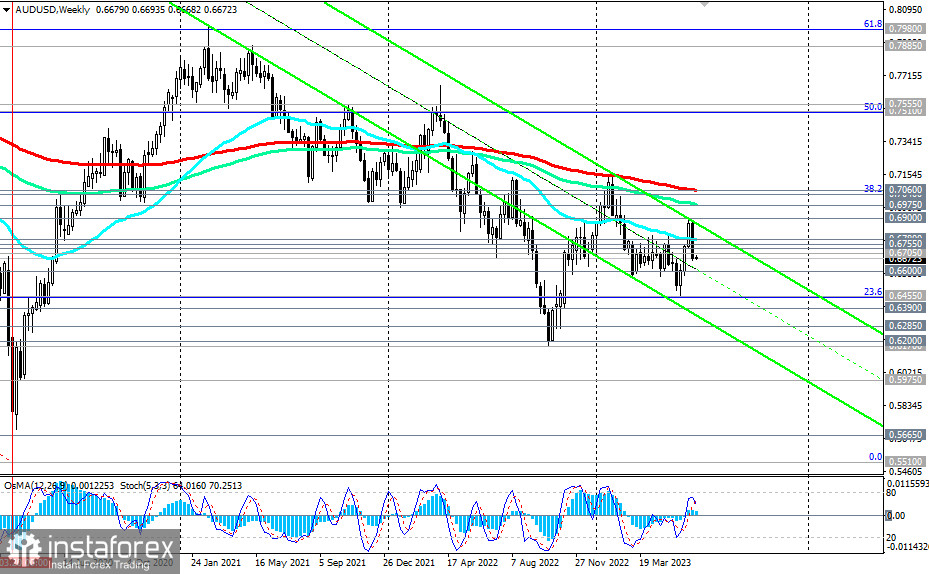Select the 38.2 Fibonacci level label
The image size is (929, 574).
click(873, 188)
